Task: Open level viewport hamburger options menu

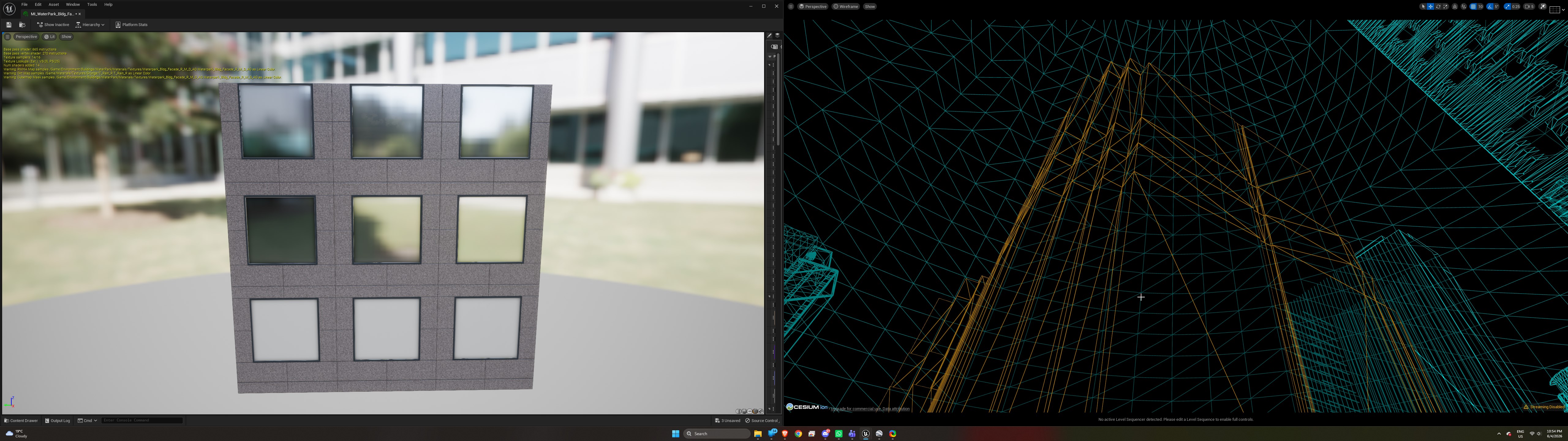Action: [x=790, y=7]
